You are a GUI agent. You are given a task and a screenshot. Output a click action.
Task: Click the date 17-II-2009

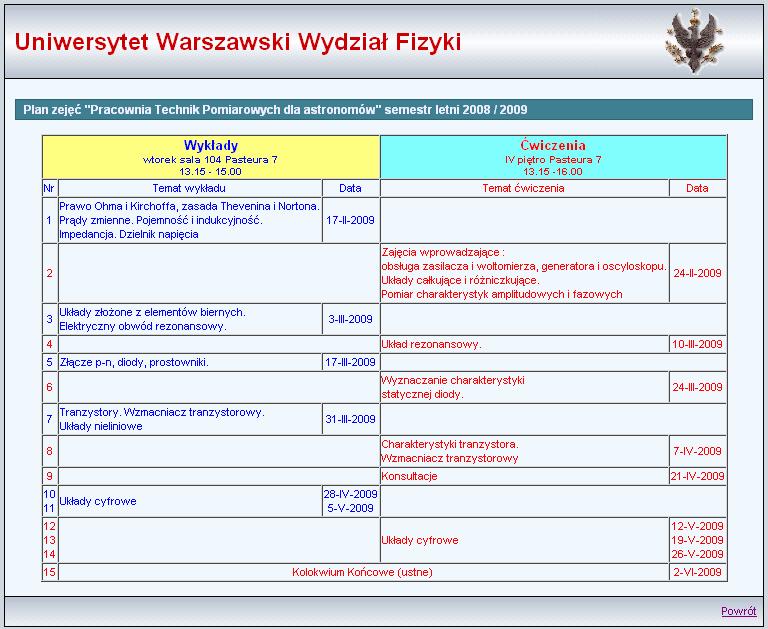pos(350,220)
